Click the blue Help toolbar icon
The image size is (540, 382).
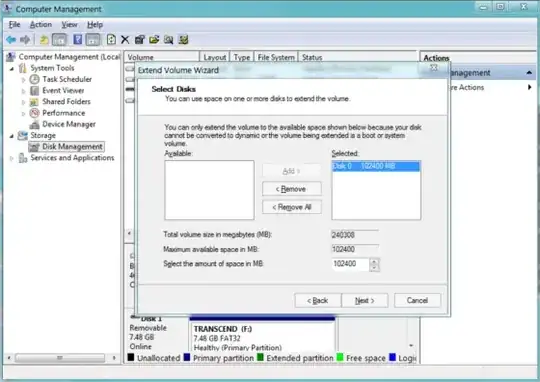pos(77,40)
